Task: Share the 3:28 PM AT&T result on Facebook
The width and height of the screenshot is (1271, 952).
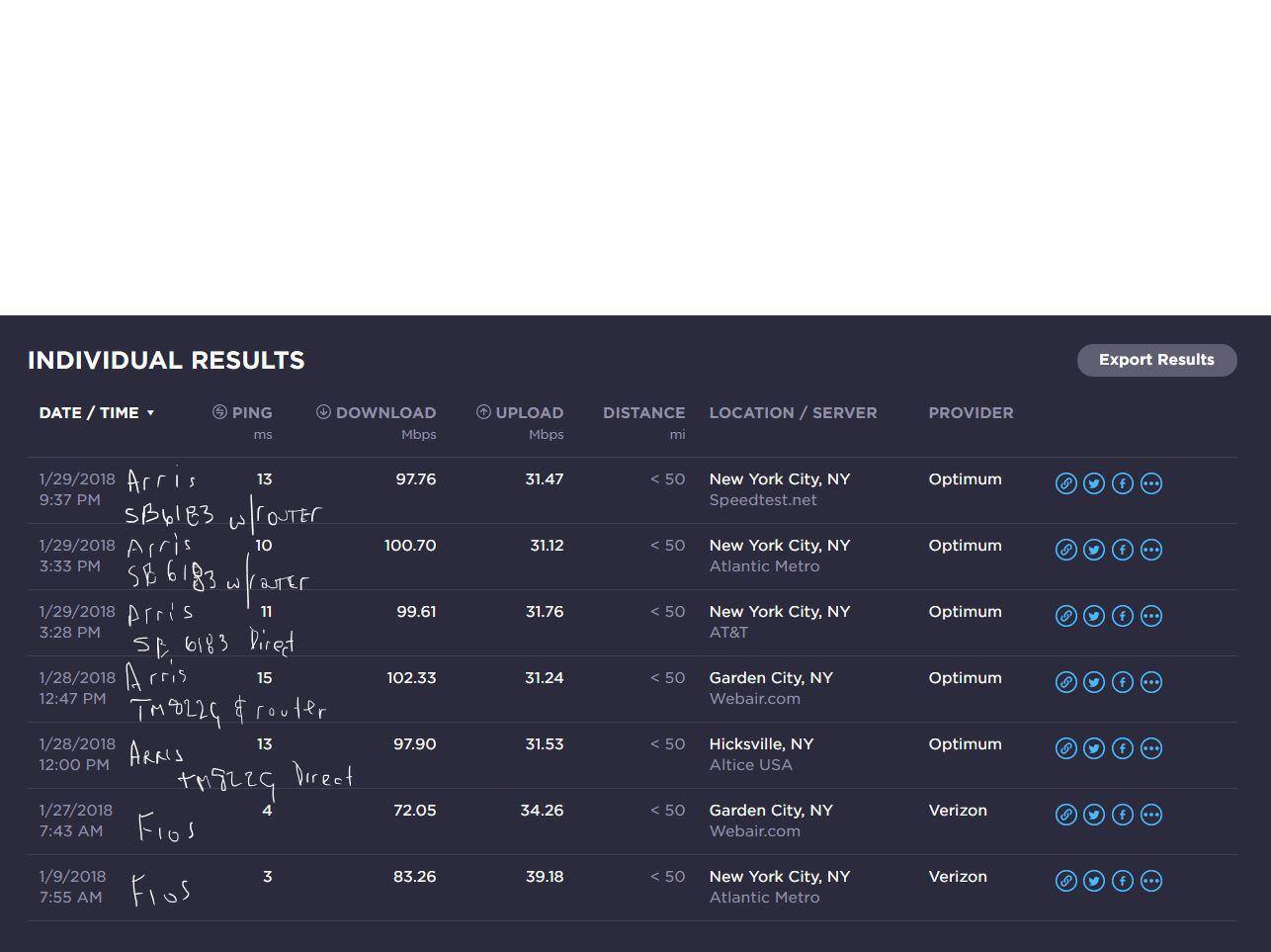Action: (x=1123, y=616)
